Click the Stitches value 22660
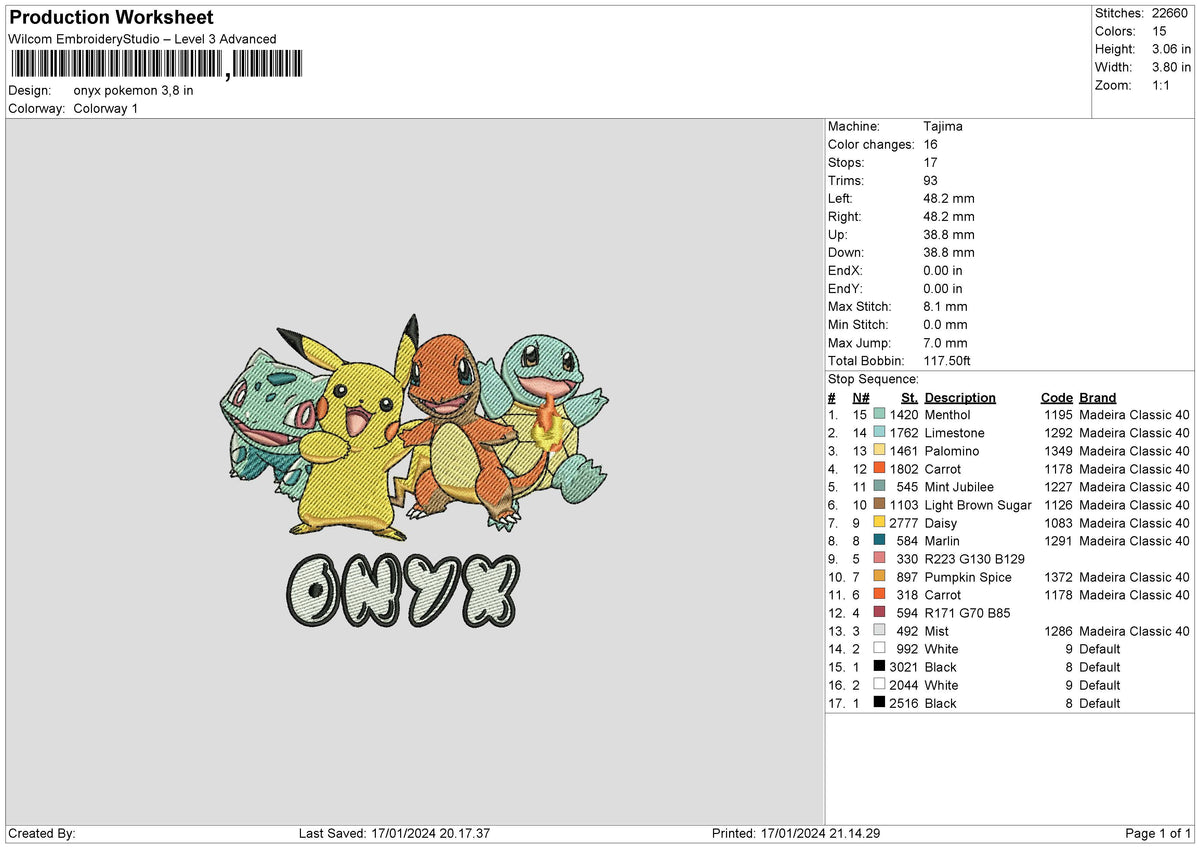1200x848 pixels. tap(1171, 13)
